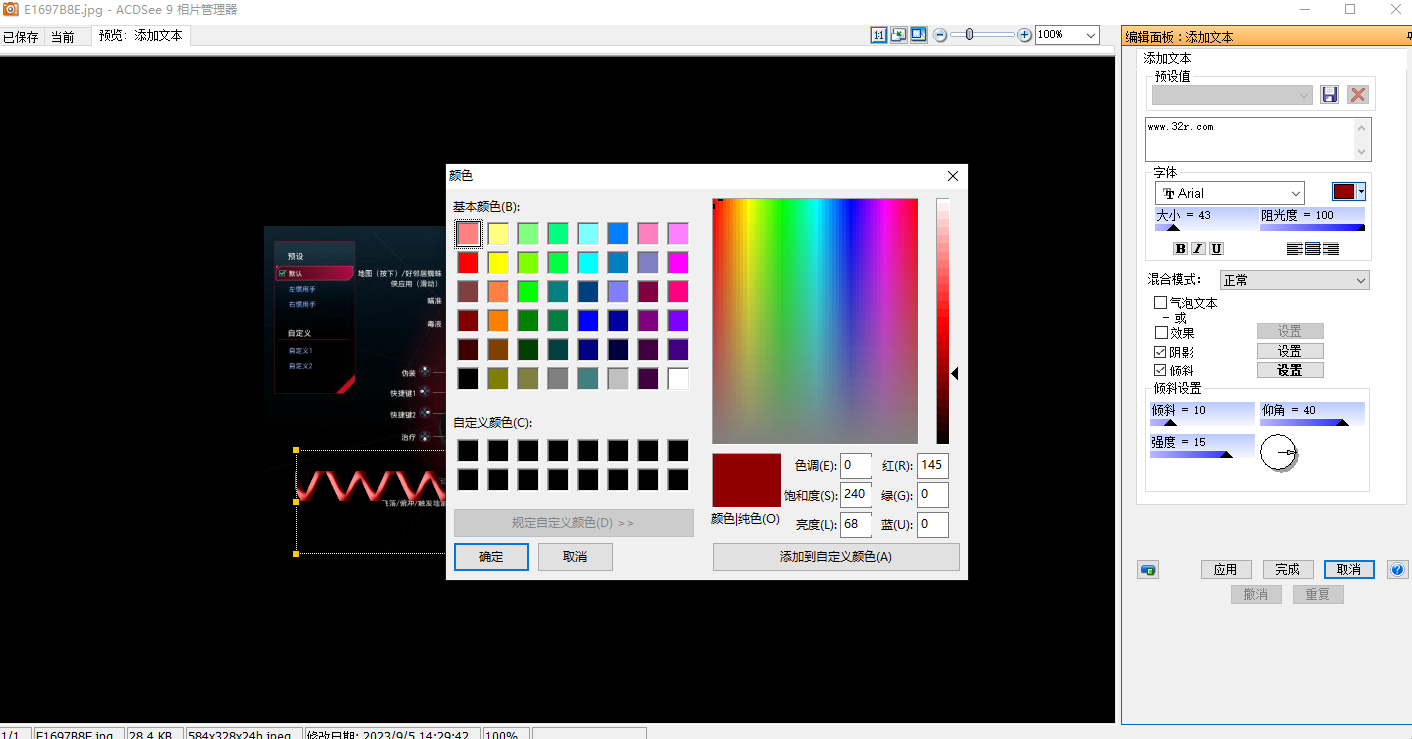The width and height of the screenshot is (1412, 739).
Task: Open the help icon on the edit panel
Action: [1397, 569]
